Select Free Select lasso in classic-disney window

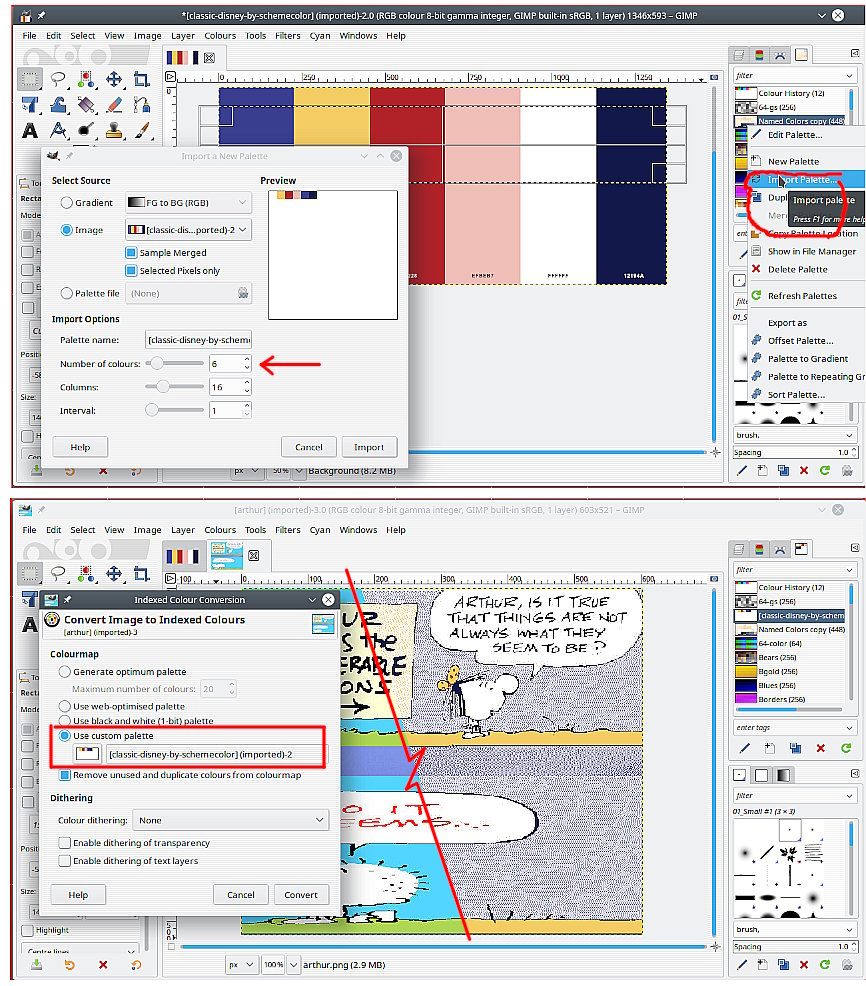(x=58, y=79)
